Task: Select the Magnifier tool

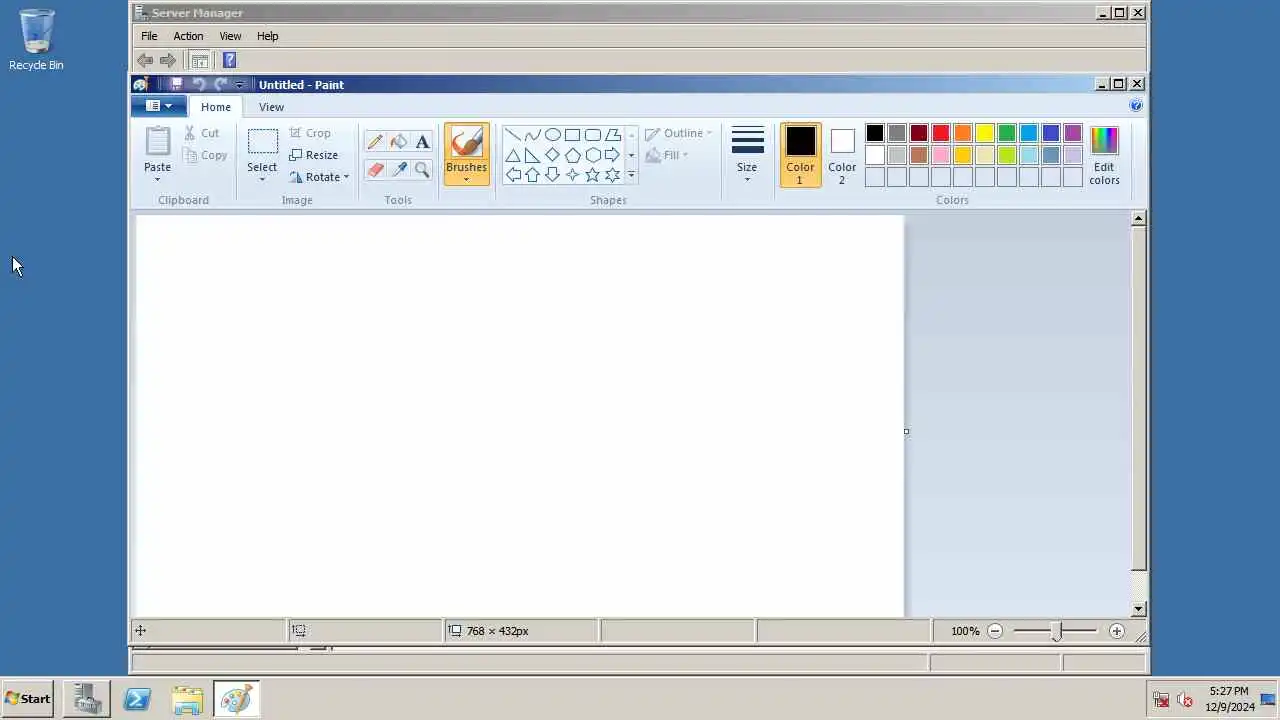Action: click(x=422, y=170)
